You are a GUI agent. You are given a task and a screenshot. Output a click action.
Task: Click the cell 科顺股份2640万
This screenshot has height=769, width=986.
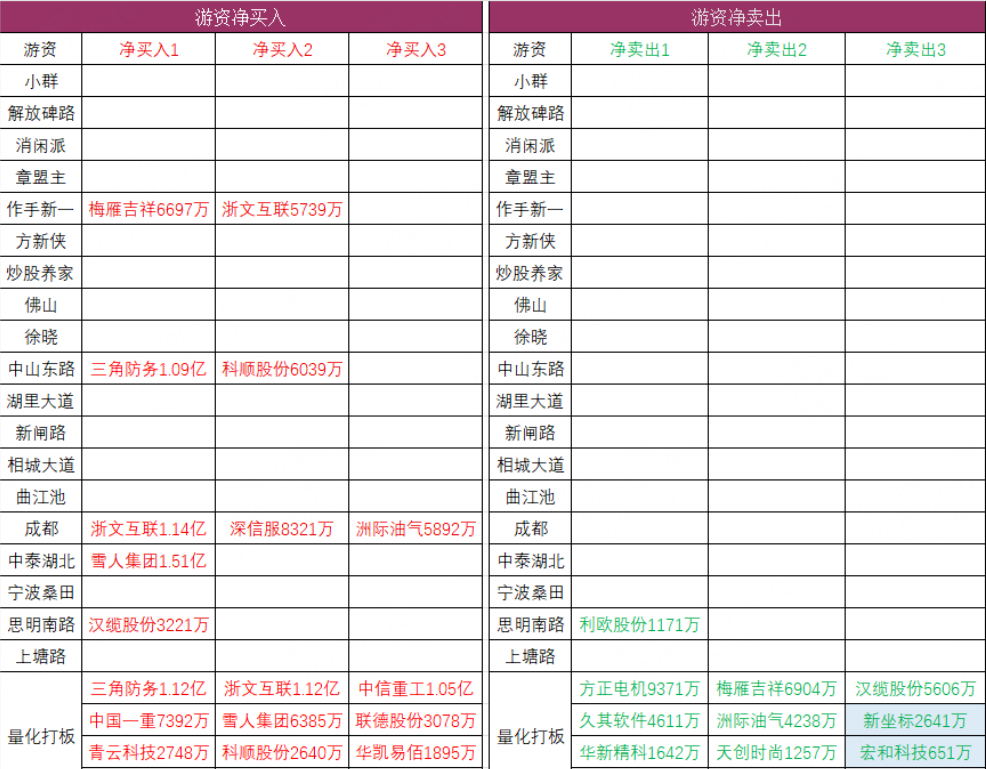tap(282, 753)
